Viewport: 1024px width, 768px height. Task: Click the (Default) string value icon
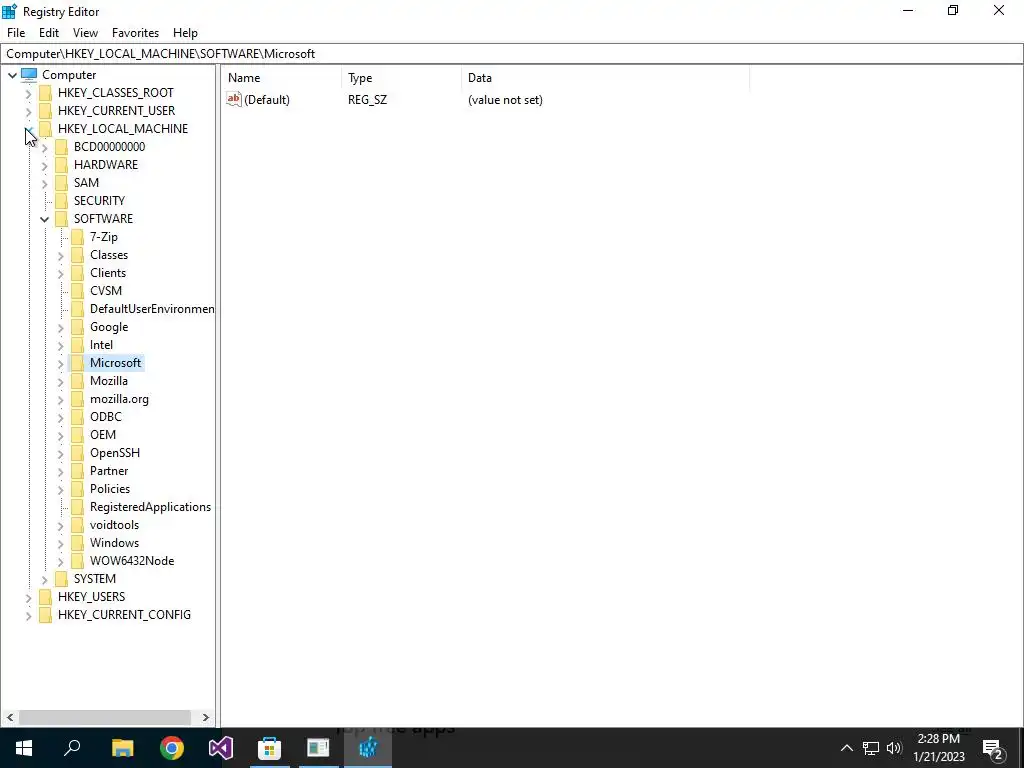[234, 99]
